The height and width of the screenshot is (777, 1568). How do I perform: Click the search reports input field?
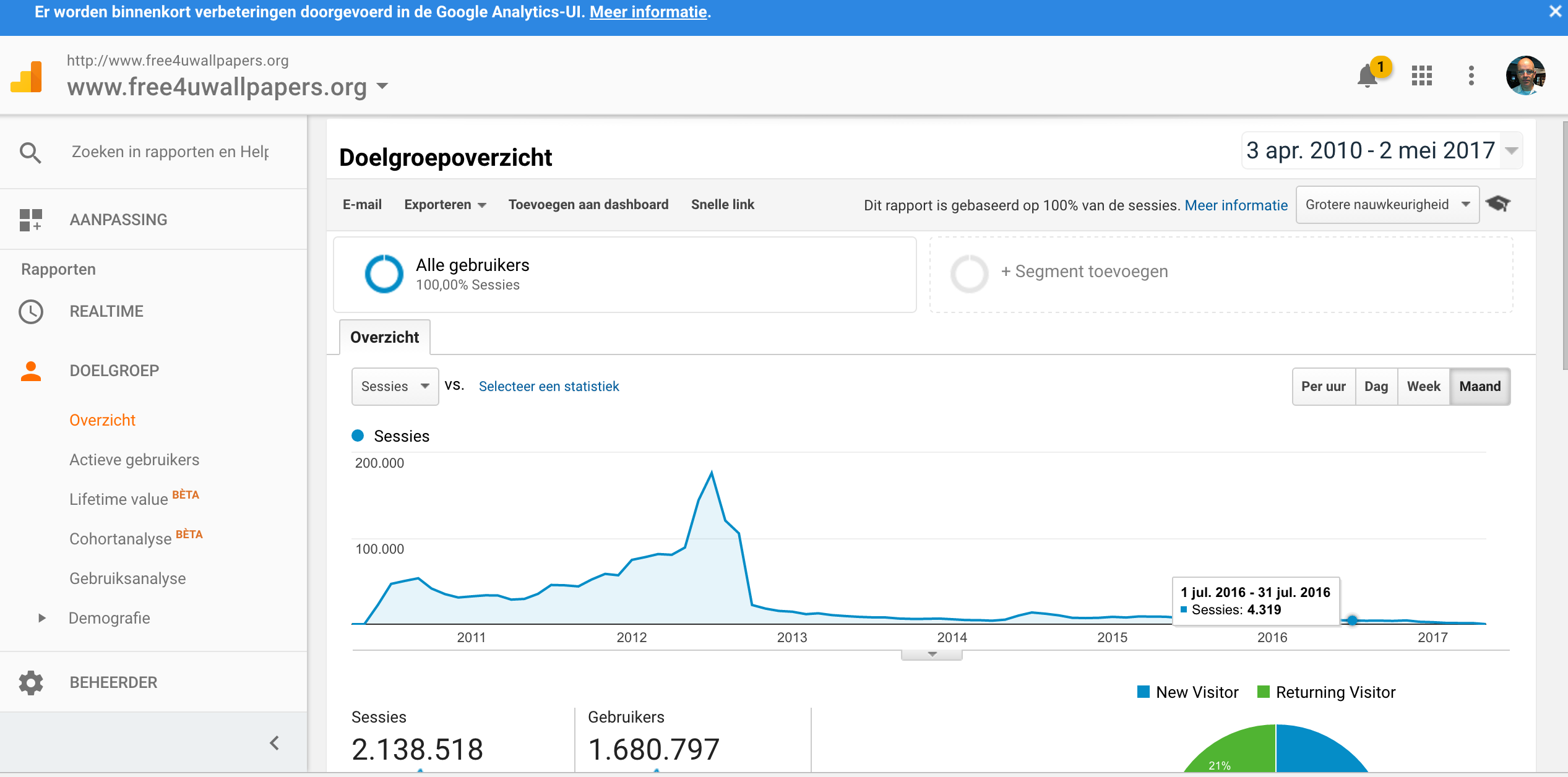170,152
